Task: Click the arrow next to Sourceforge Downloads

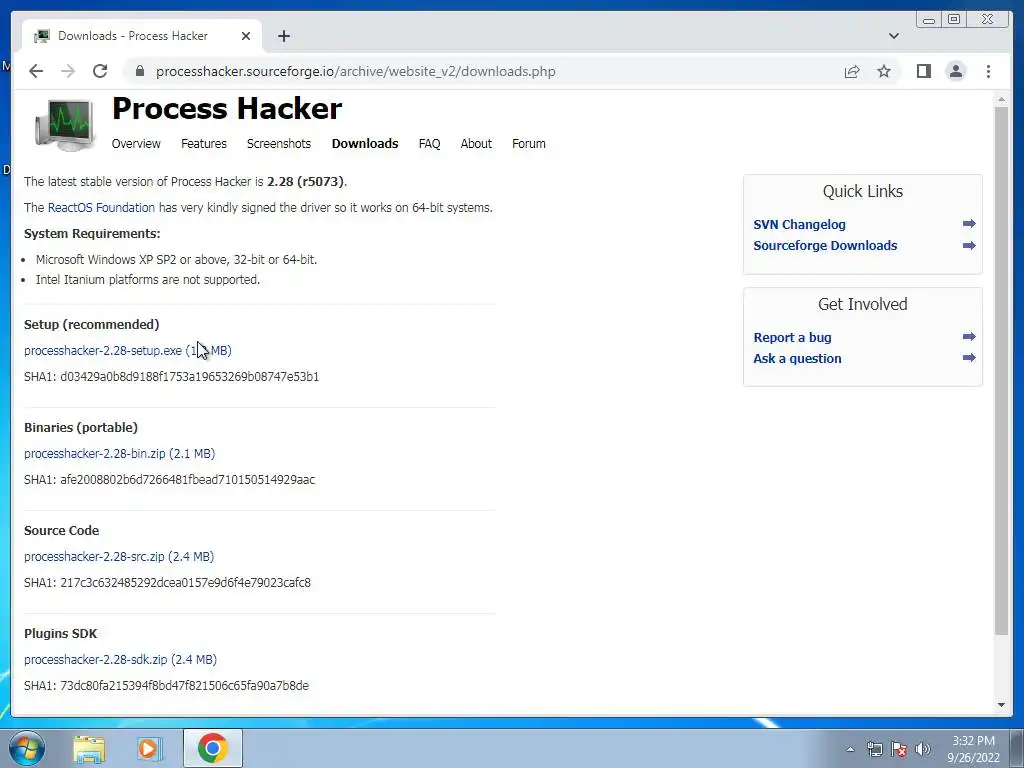Action: pos(968,246)
